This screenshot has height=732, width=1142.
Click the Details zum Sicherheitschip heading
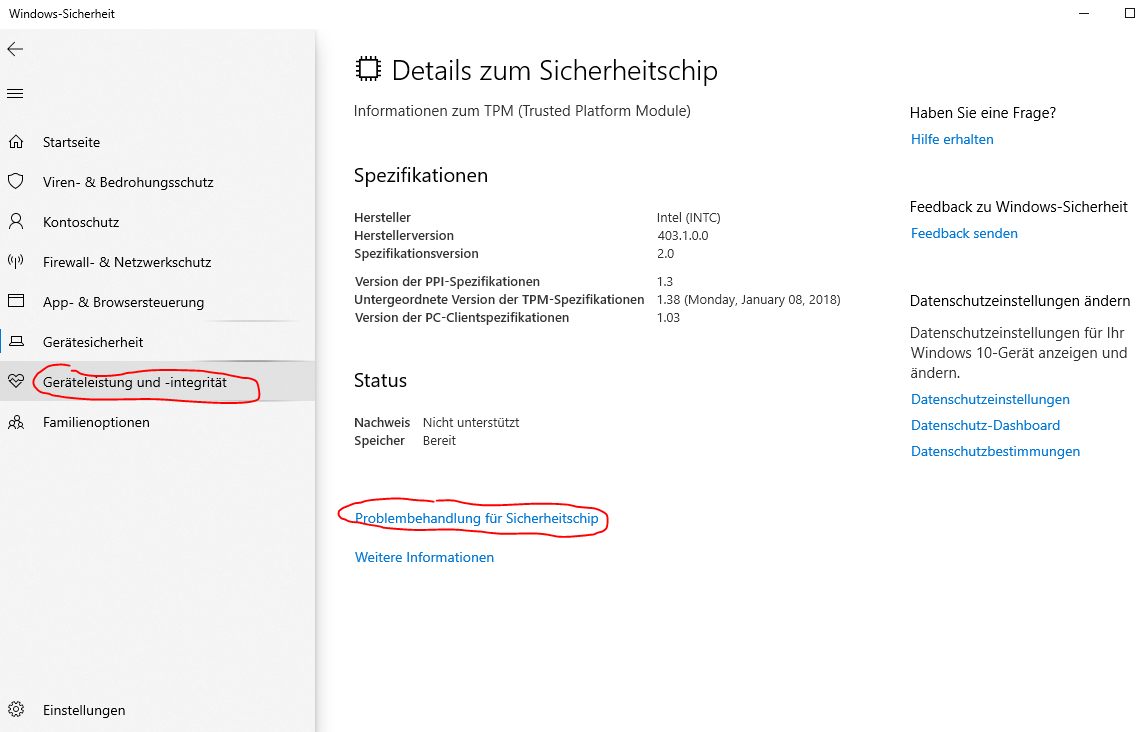click(x=554, y=70)
